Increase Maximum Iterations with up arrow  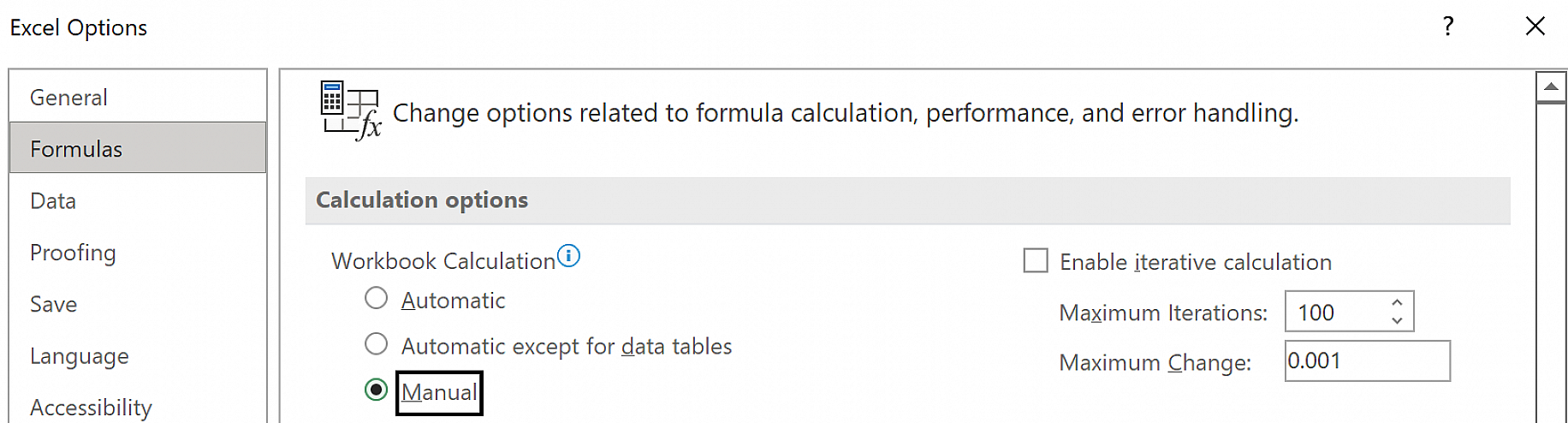click(1397, 302)
